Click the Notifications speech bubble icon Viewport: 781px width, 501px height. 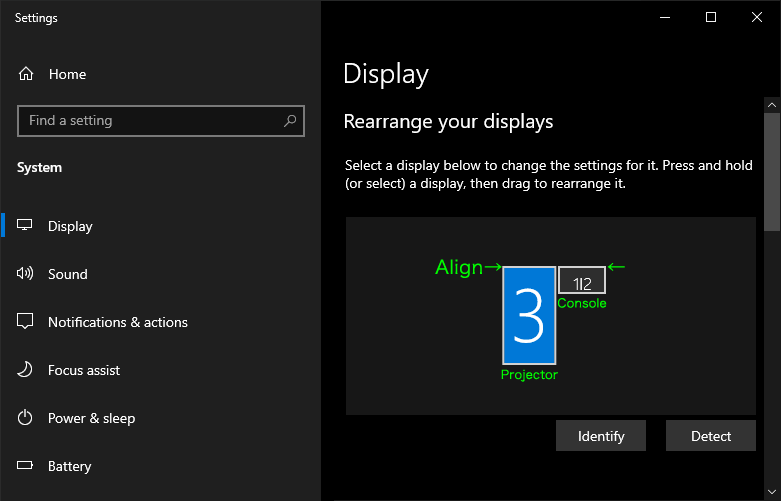tap(25, 321)
